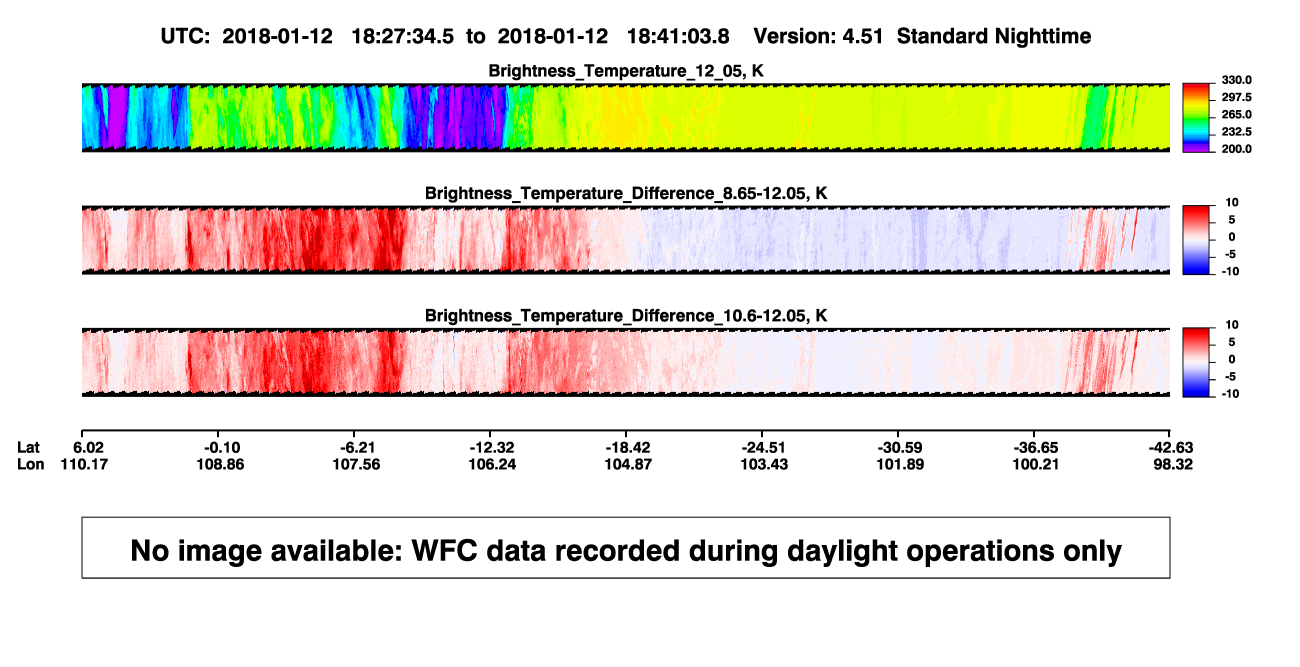Click the latitude label -24.51
This screenshot has width=1300, height=667.
(x=765, y=447)
